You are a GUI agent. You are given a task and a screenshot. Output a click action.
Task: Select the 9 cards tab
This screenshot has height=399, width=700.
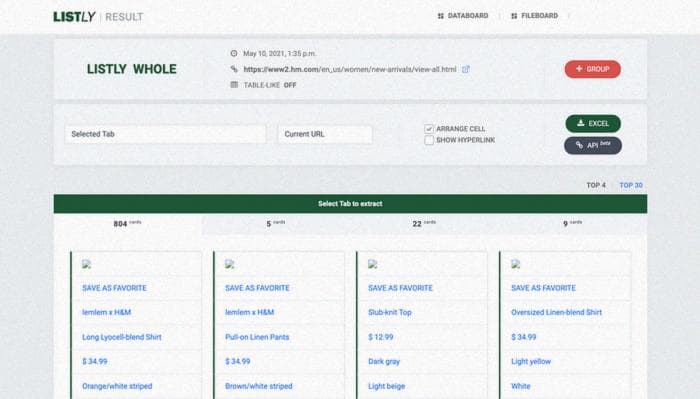(572, 224)
